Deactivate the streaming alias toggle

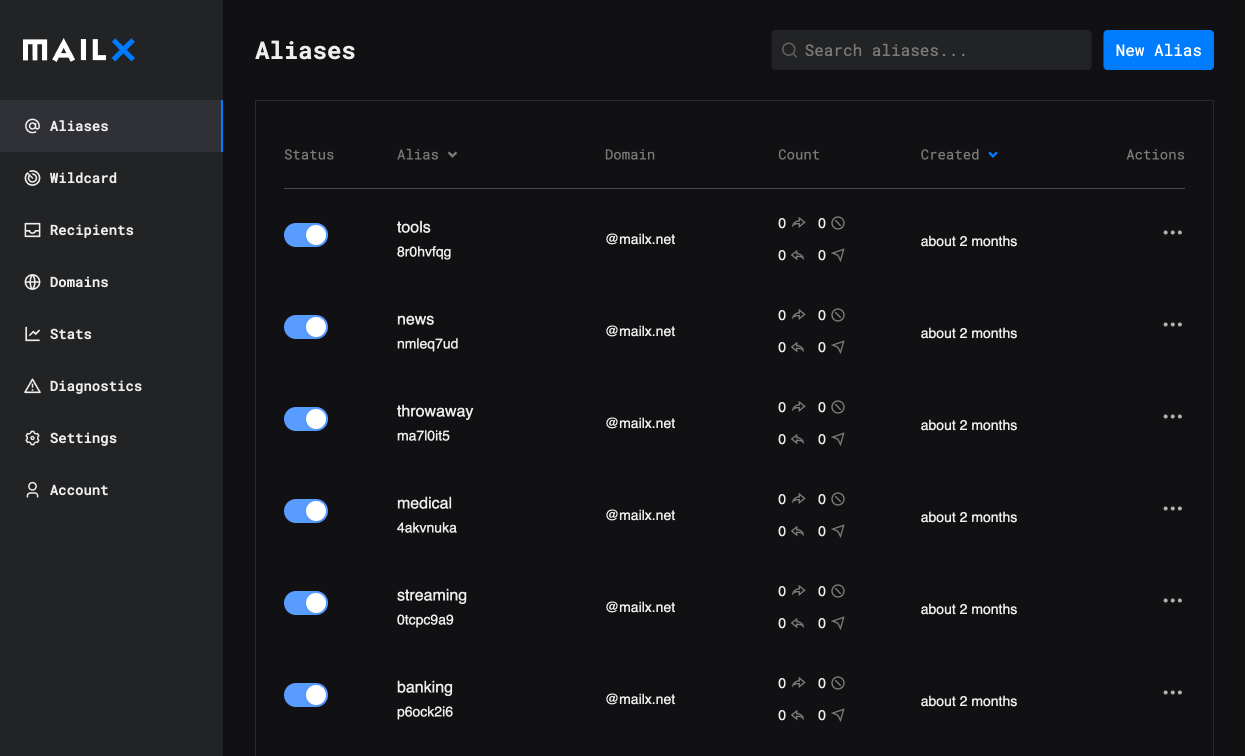306,603
